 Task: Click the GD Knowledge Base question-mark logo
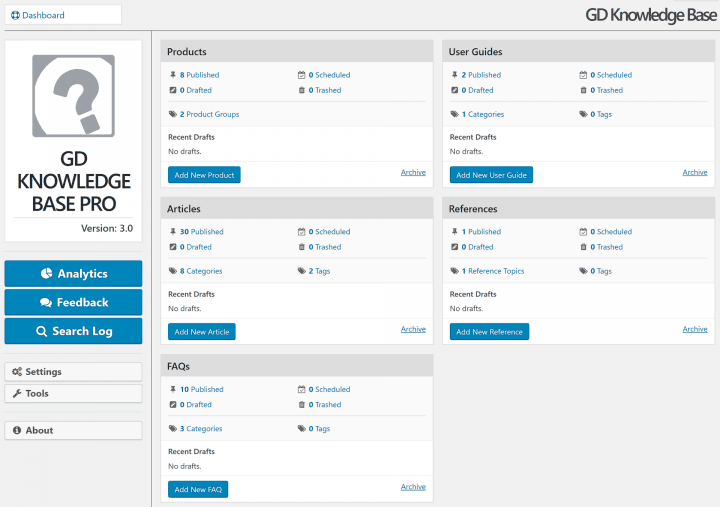(73, 96)
